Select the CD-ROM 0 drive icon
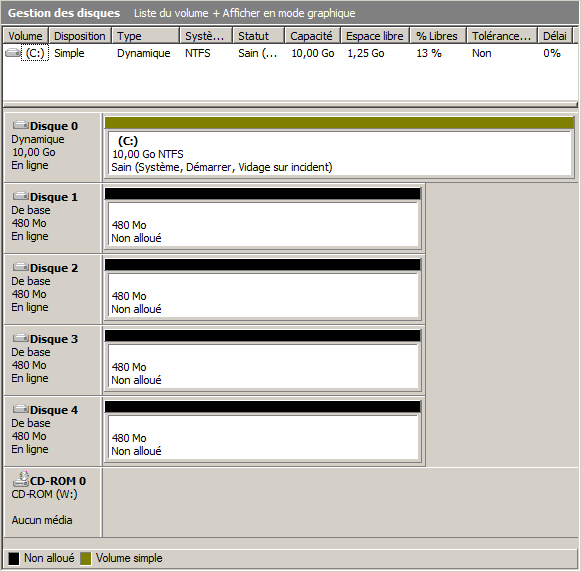This screenshot has height=572, width=581. click(x=21, y=479)
